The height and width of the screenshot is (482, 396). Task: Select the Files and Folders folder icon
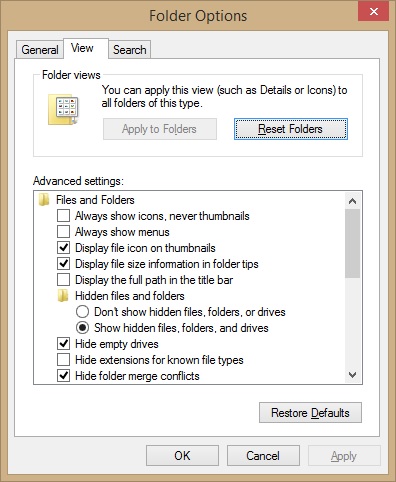click(x=44, y=200)
